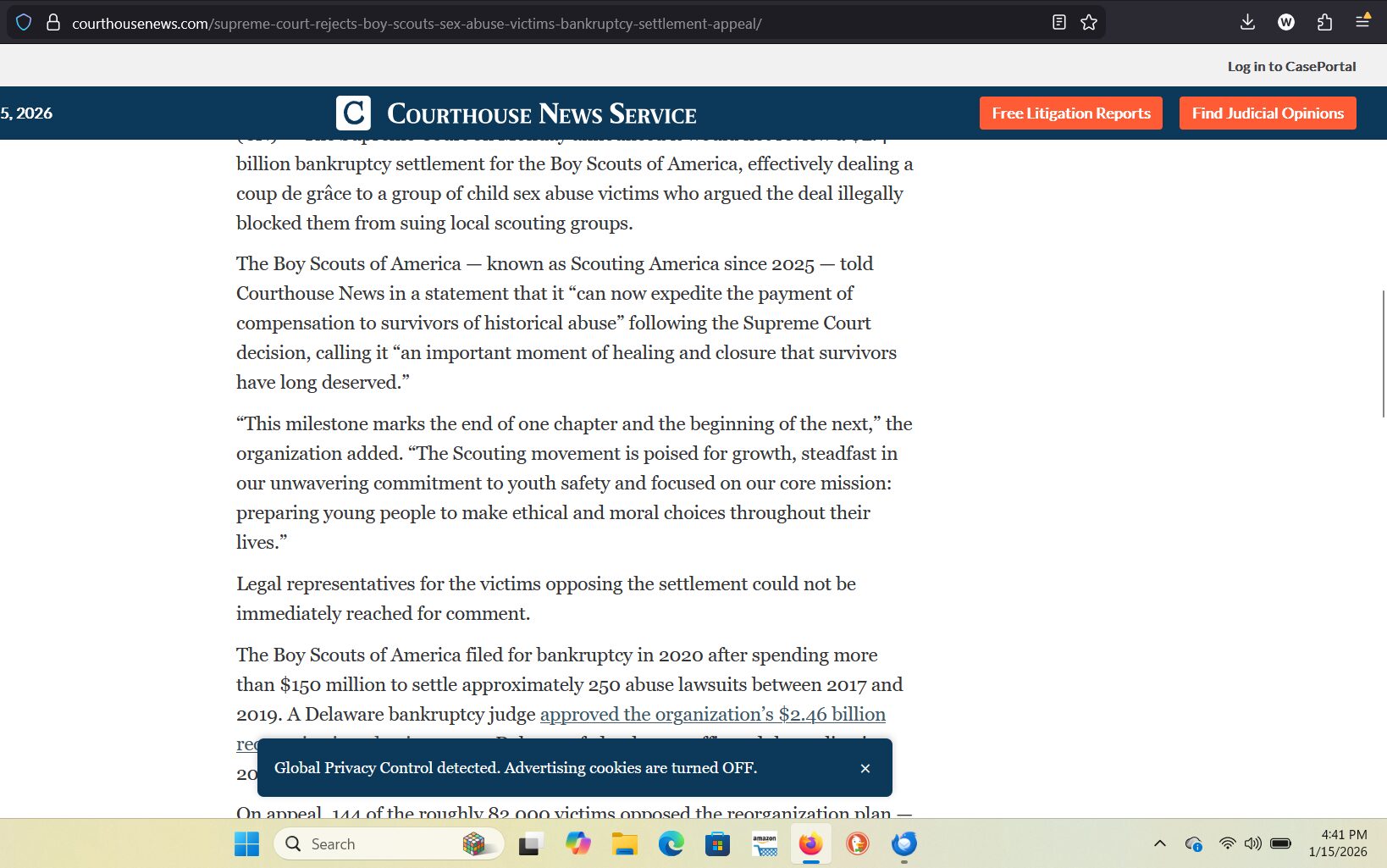This screenshot has height=868, width=1387.
Task: Open the Windows Start menu
Action: 247,843
